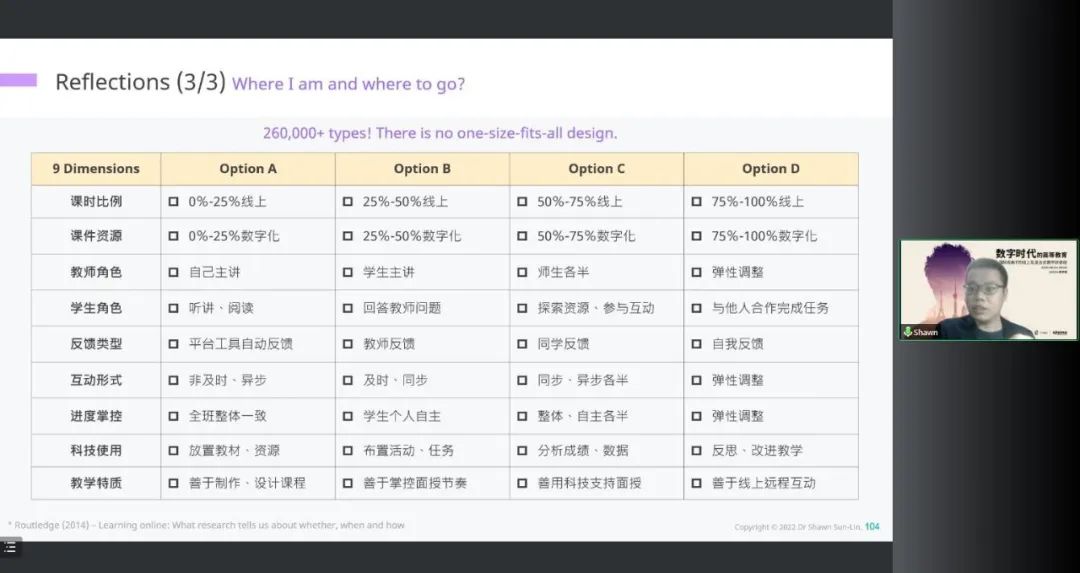Screen dimensions: 1080x573
Task: Click the 9 Dimensions header cell
Action: point(96,169)
